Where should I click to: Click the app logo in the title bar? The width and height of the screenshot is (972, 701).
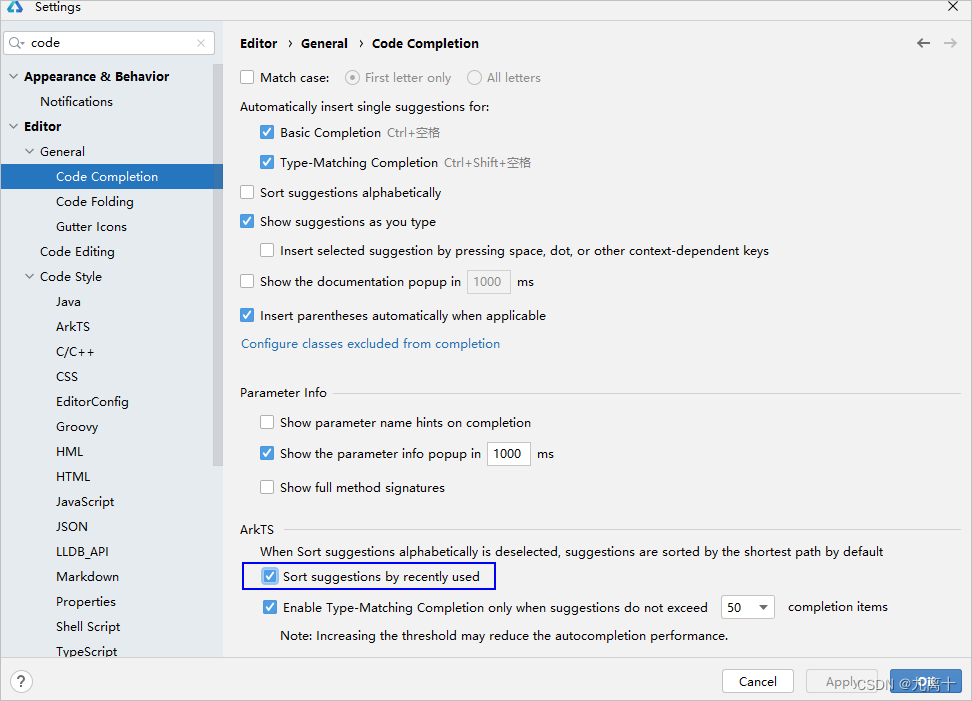(15, 7)
